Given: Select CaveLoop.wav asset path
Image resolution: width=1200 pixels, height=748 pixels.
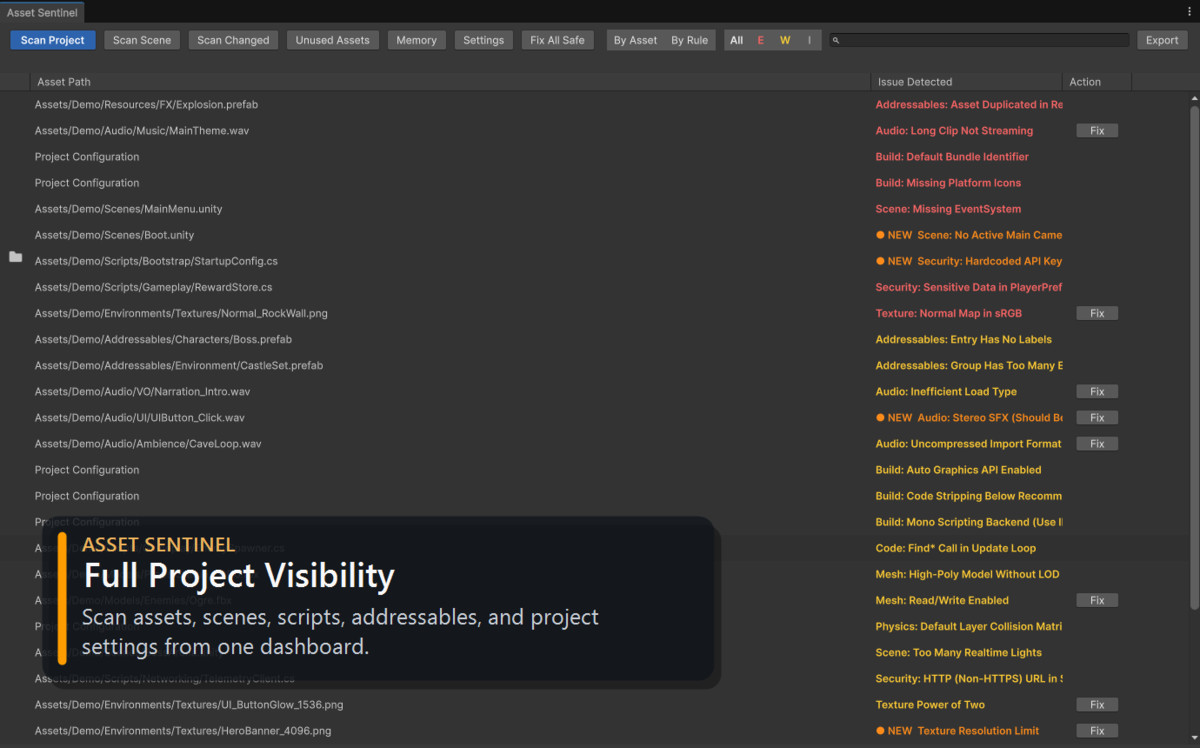Looking at the screenshot, I should 148,444.
